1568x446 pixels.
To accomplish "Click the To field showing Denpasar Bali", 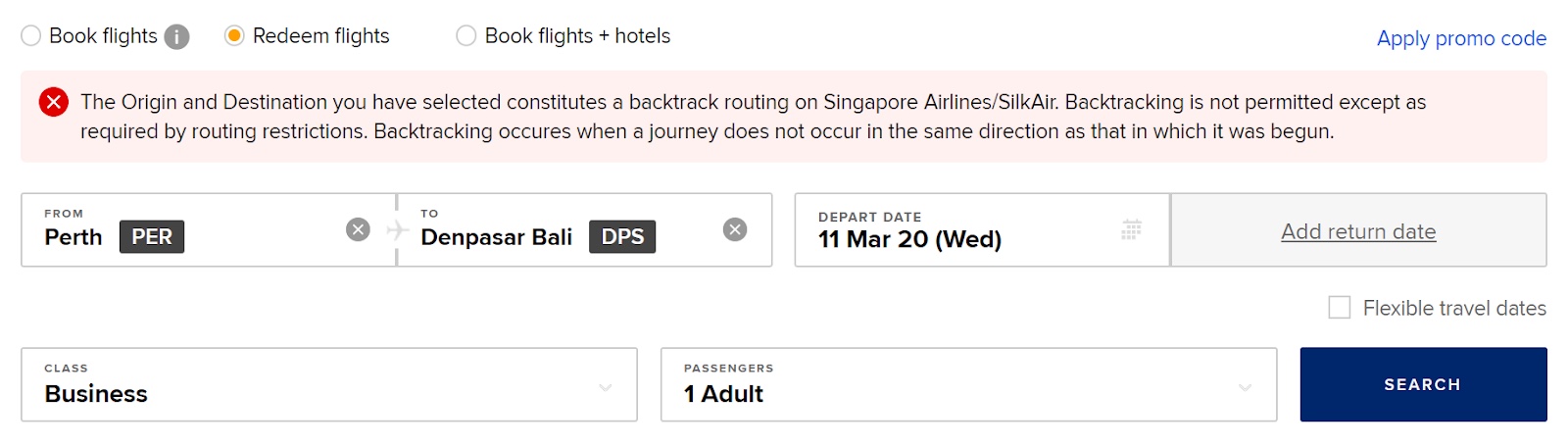I will click(x=585, y=230).
